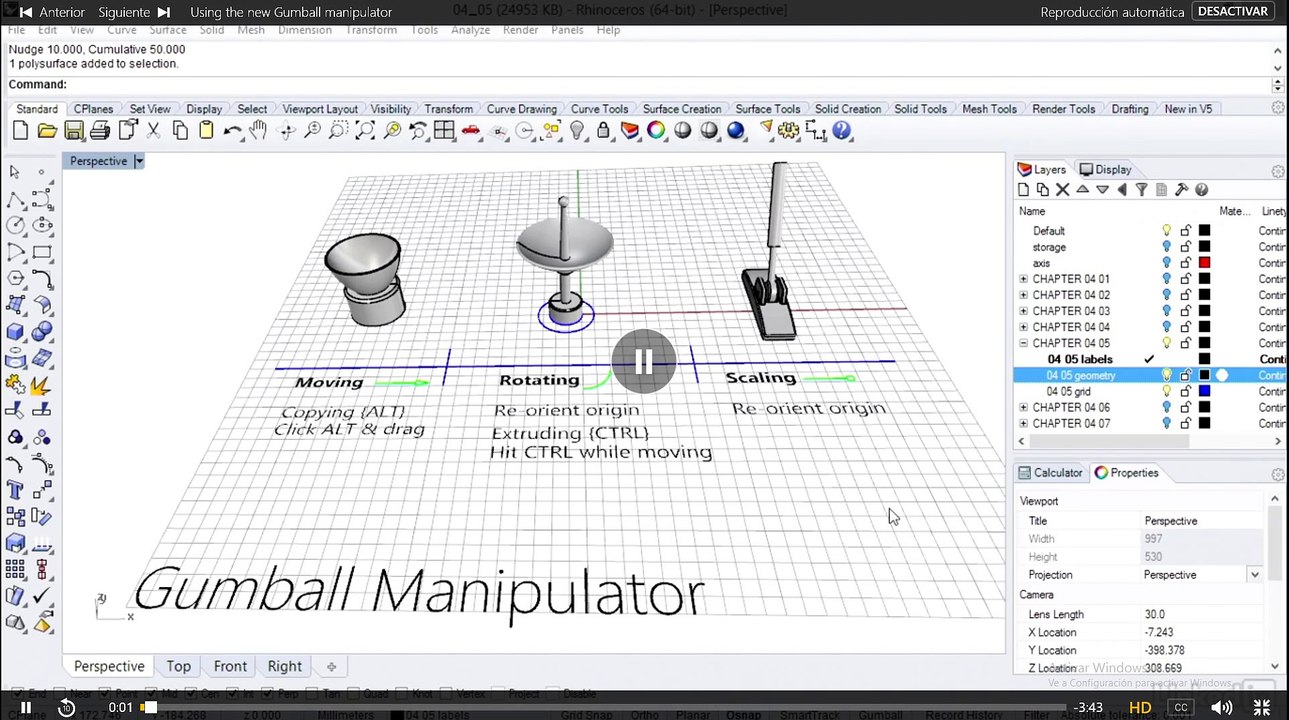This screenshot has height=720, width=1289.
Task: Open Options gear icon in toolbar
Action: [789, 131]
